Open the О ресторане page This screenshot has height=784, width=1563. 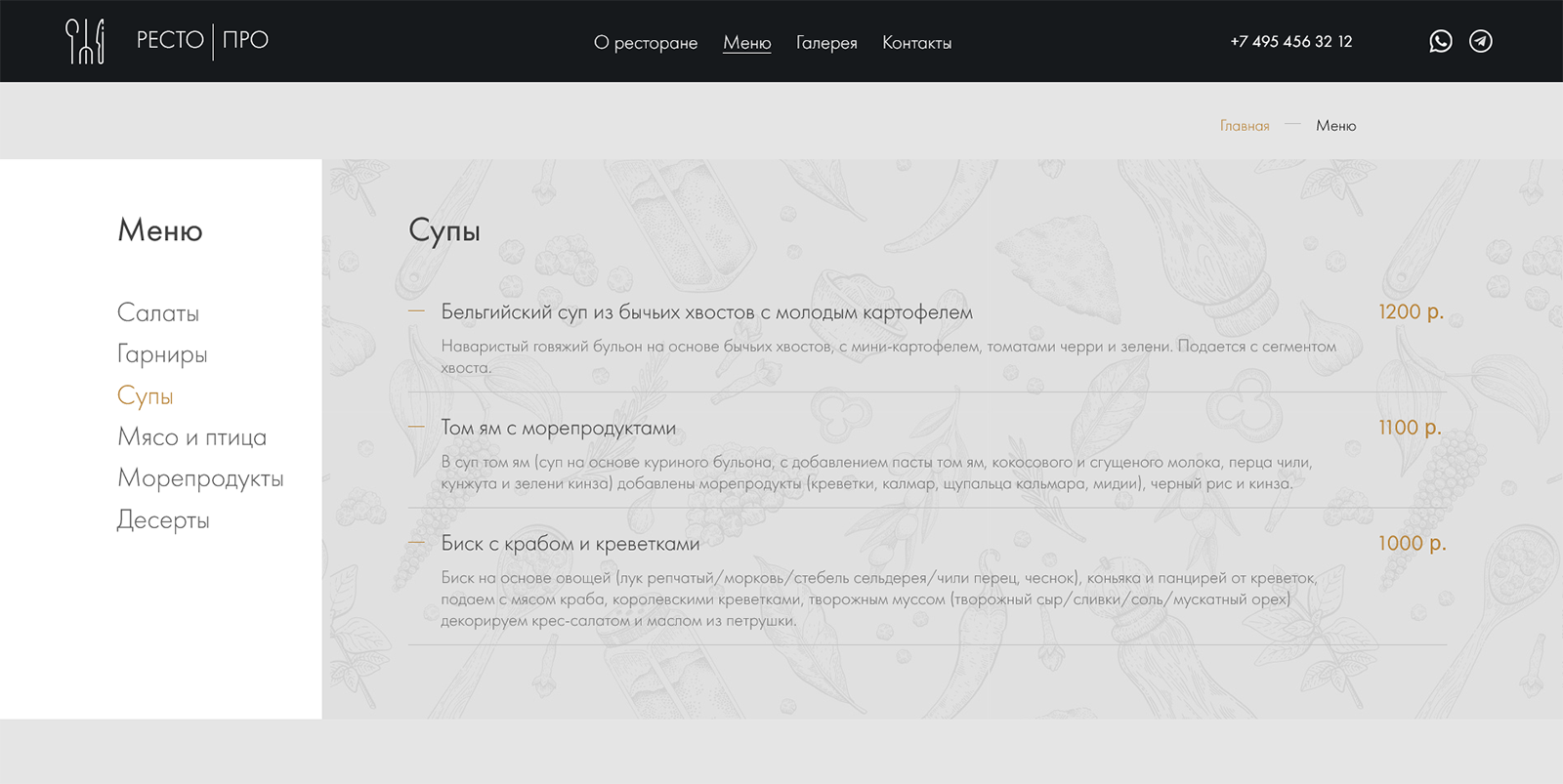point(646,43)
